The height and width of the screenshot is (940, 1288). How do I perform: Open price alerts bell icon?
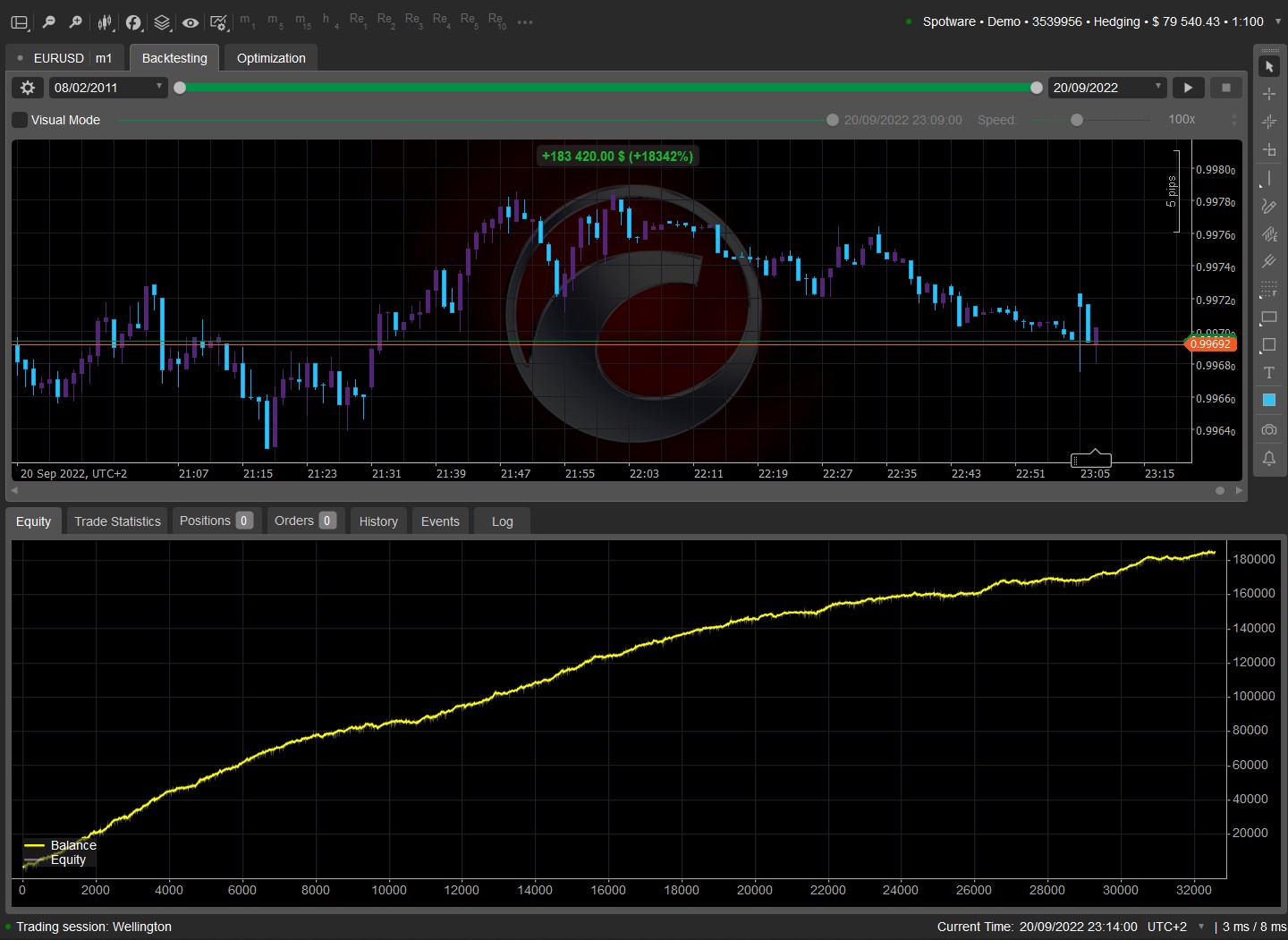click(1269, 459)
